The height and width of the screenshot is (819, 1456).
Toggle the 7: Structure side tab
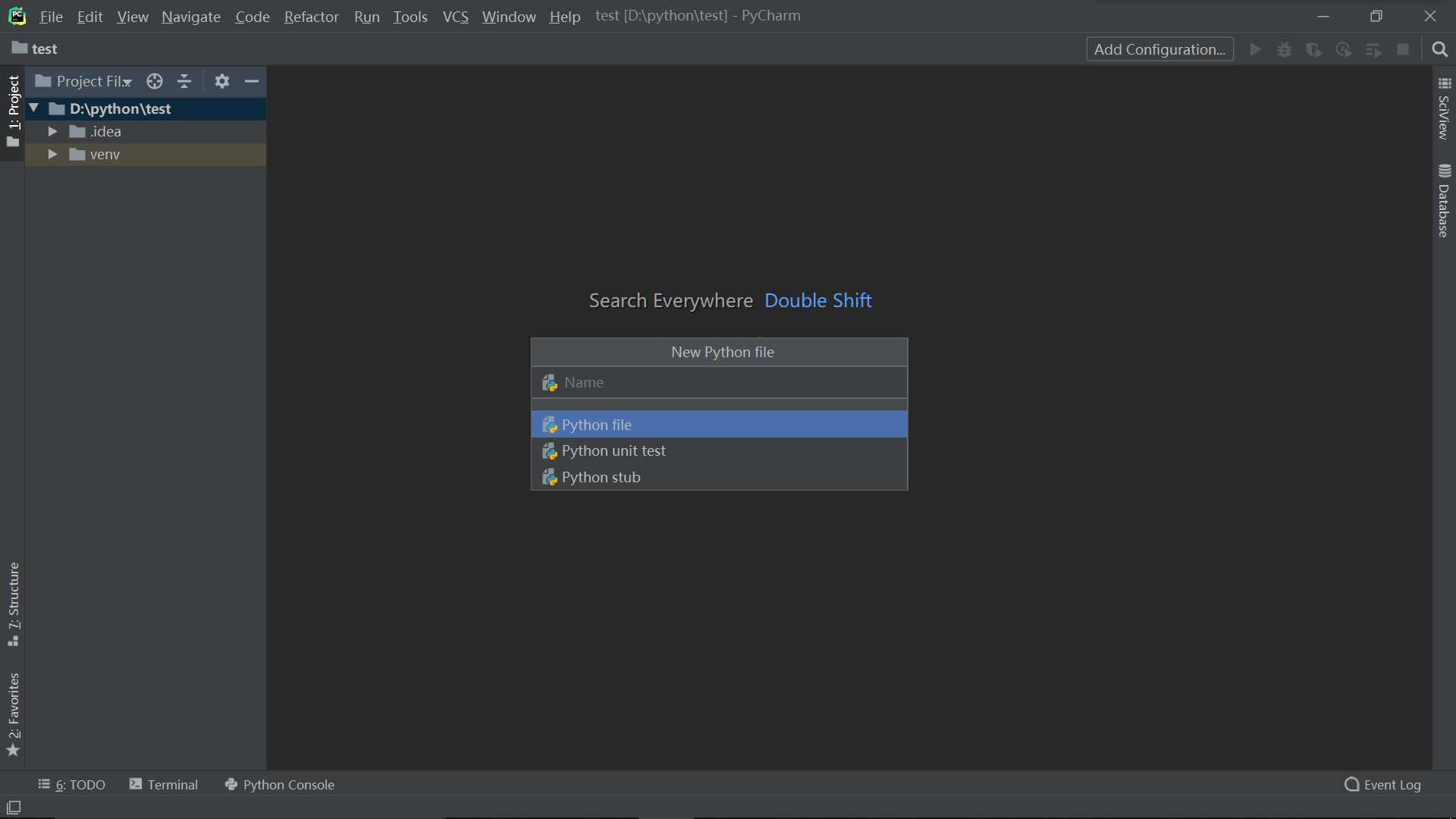click(x=13, y=604)
